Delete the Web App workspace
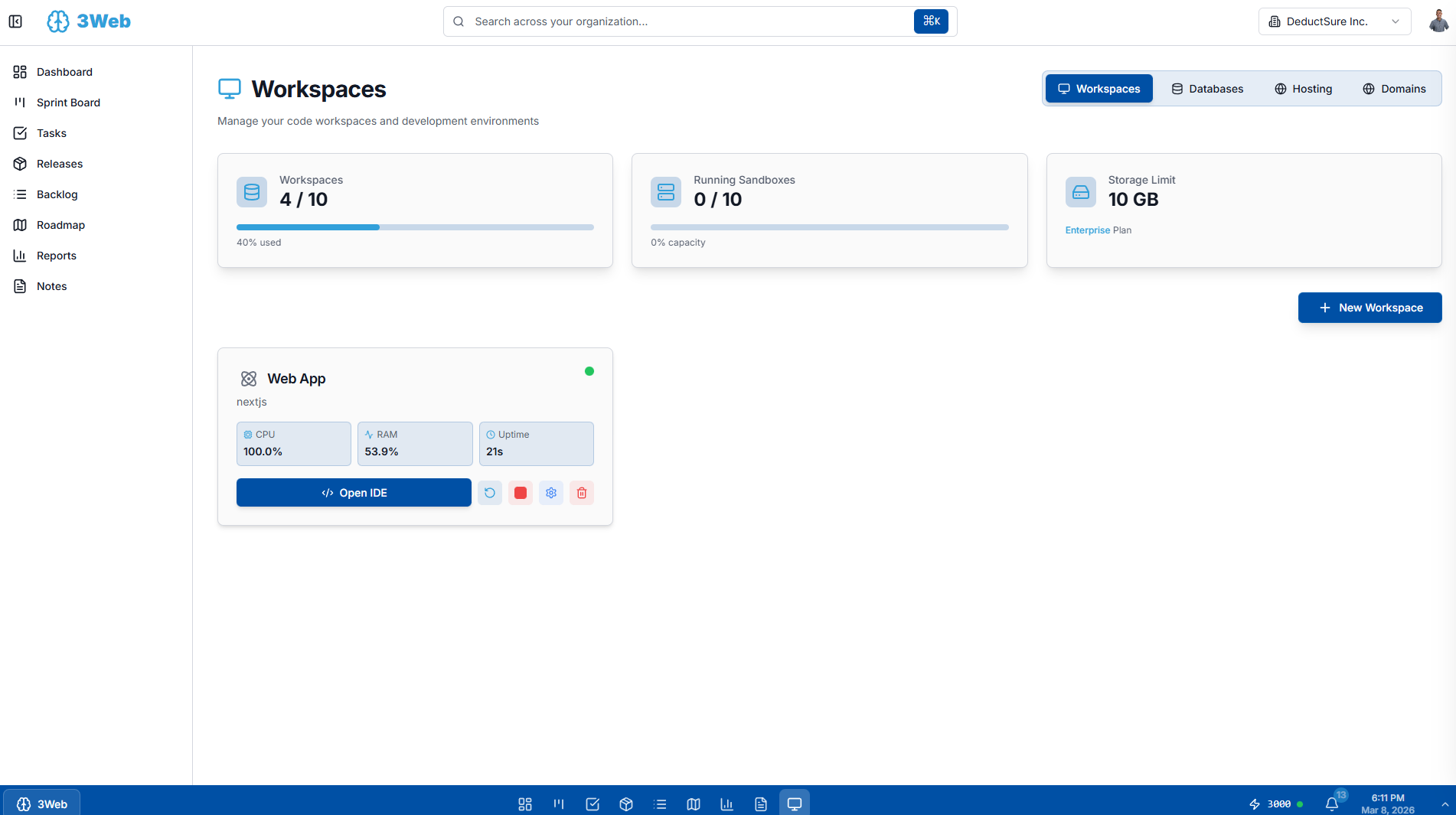The image size is (1456, 815). click(582, 493)
